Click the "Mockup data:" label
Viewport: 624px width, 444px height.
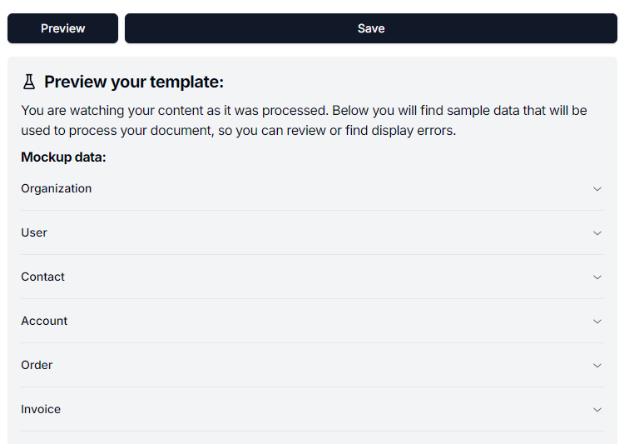63,157
